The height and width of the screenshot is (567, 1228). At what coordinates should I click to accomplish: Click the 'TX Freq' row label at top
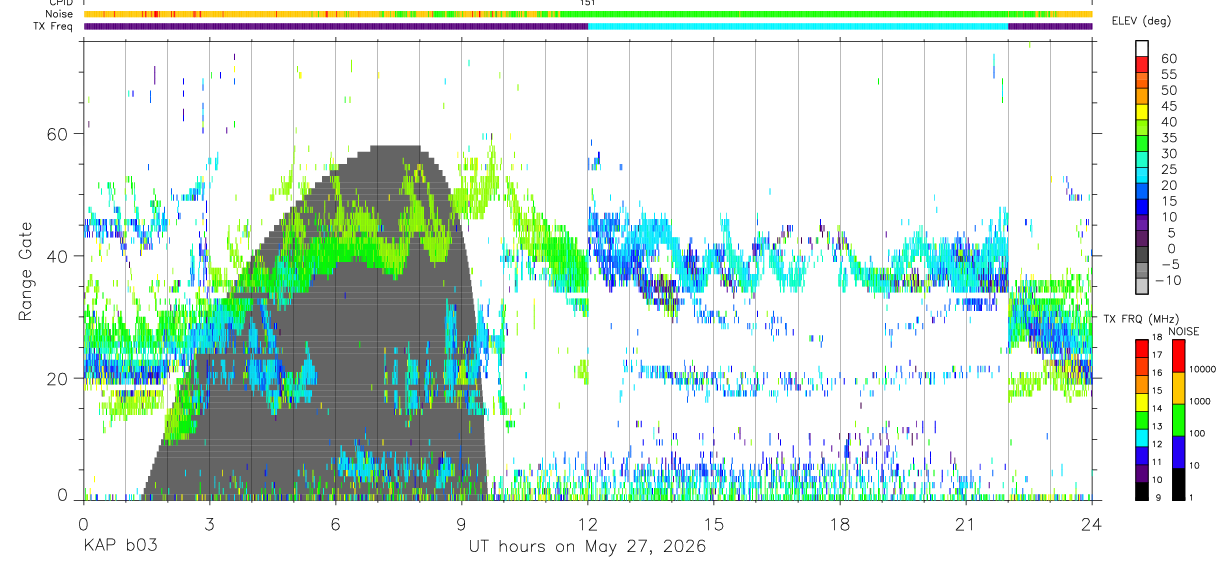tap(54, 26)
